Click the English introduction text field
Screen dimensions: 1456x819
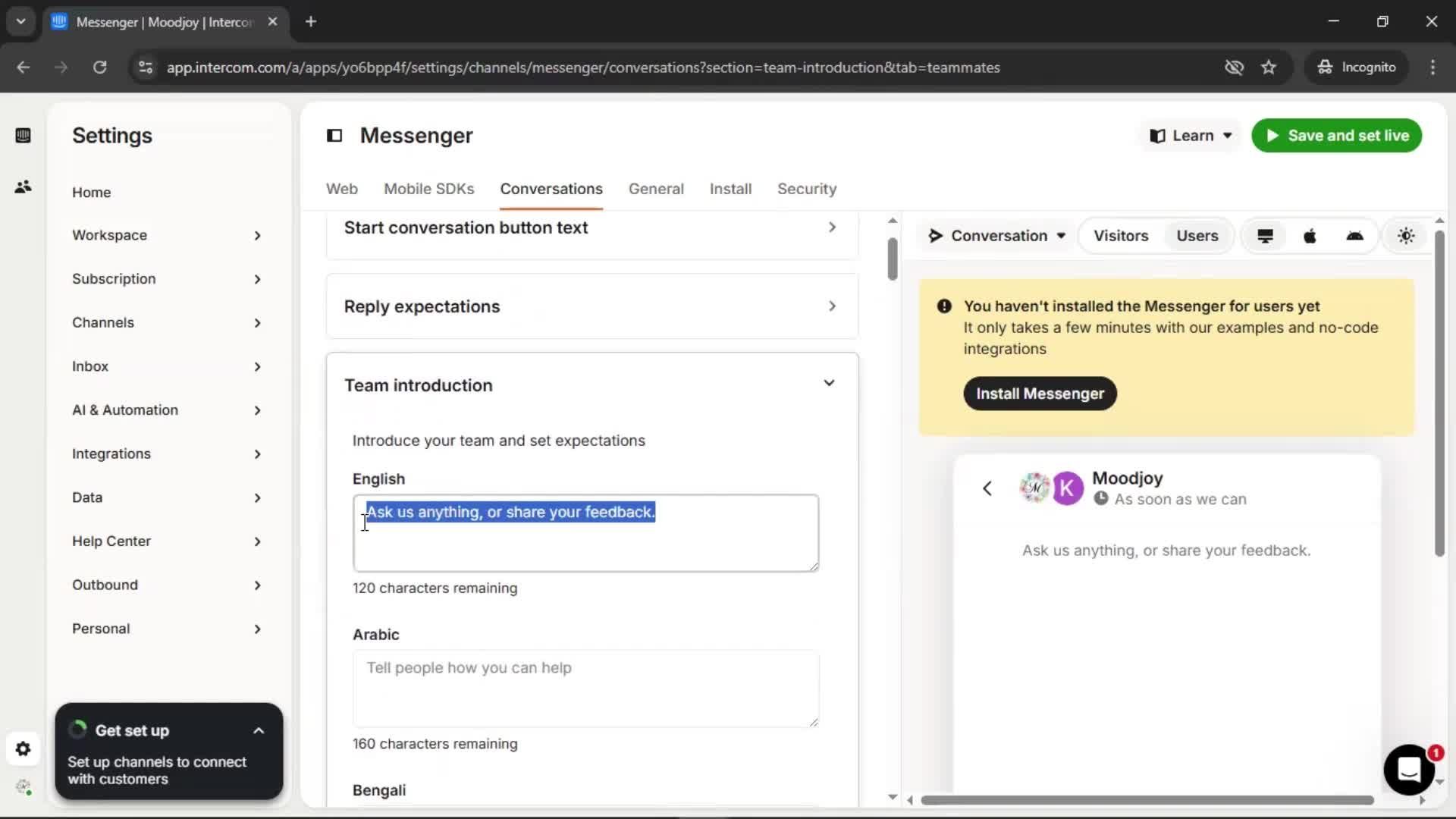[585, 533]
